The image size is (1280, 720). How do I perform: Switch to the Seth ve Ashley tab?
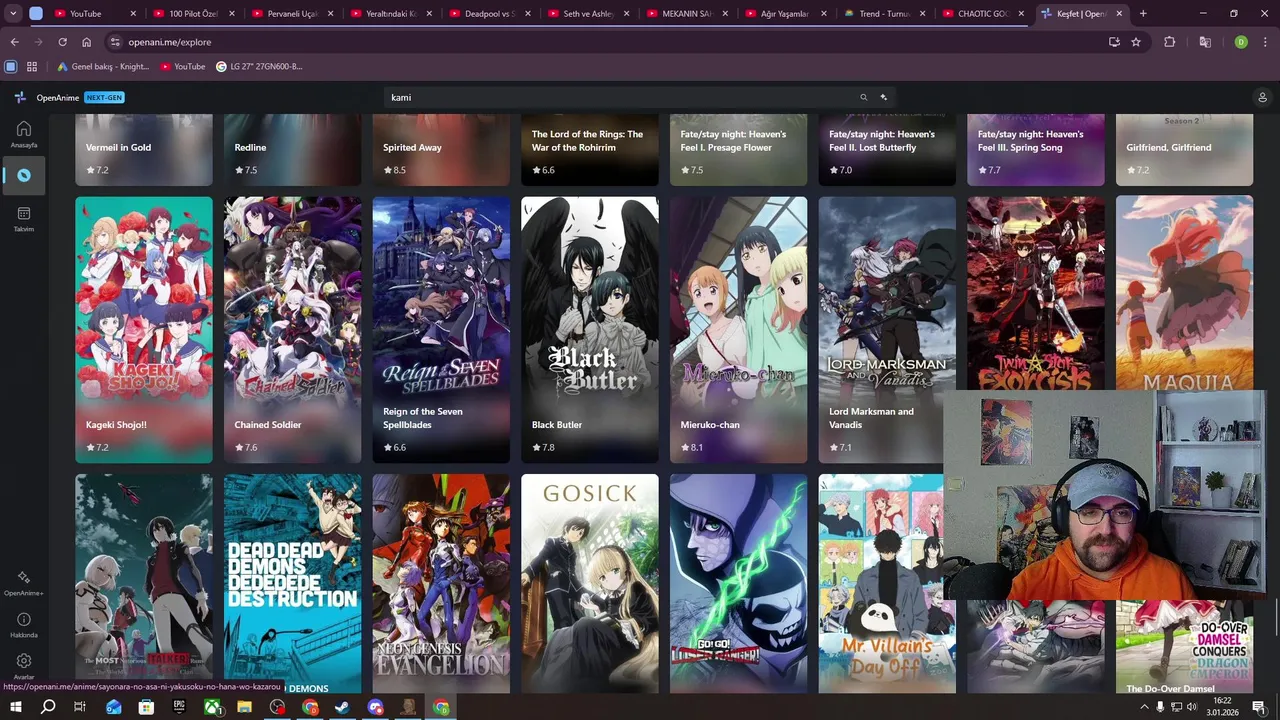[587, 14]
